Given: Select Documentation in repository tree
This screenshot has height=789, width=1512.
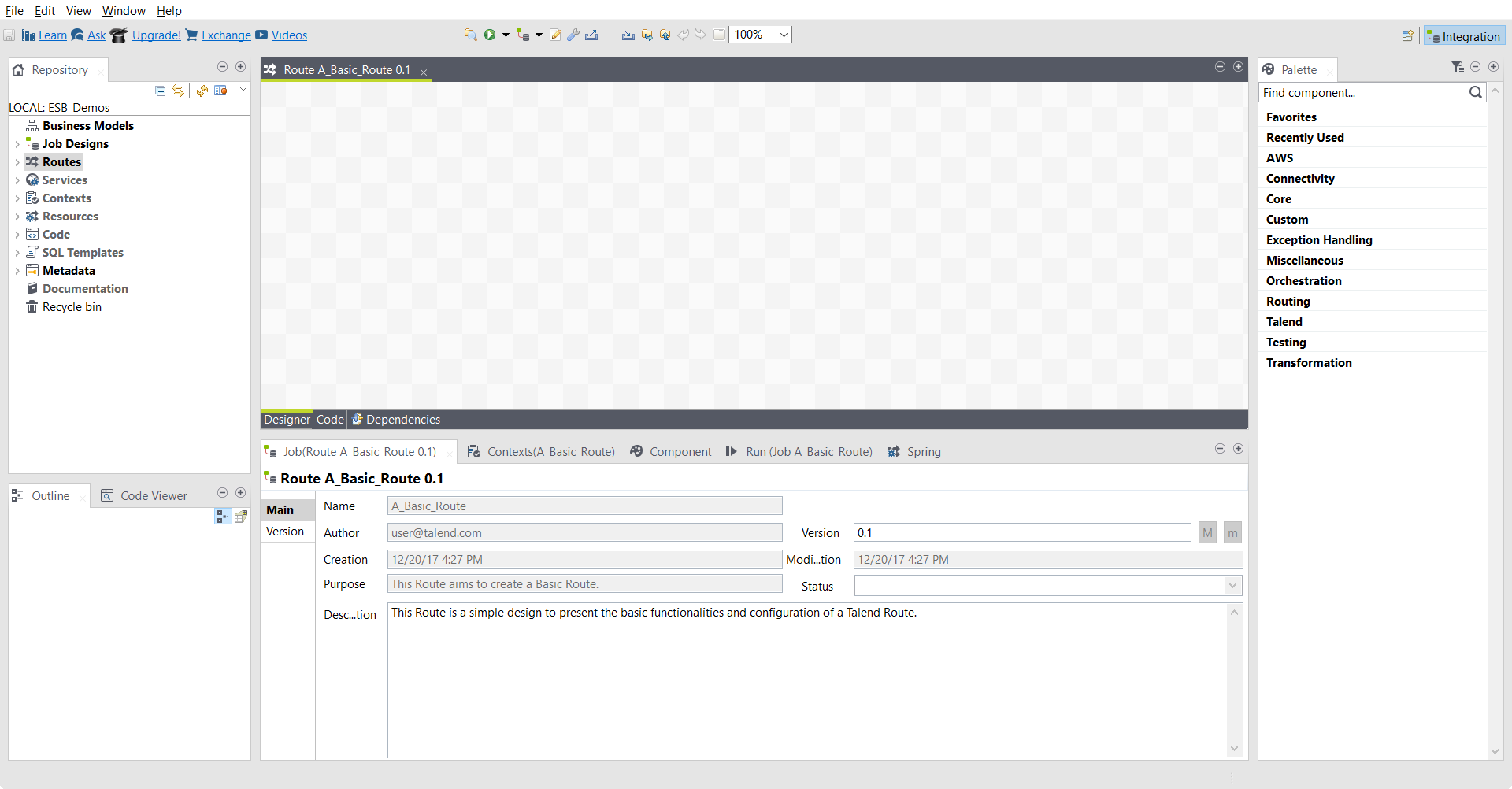Looking at the screenshot, I should click(85, 289).
